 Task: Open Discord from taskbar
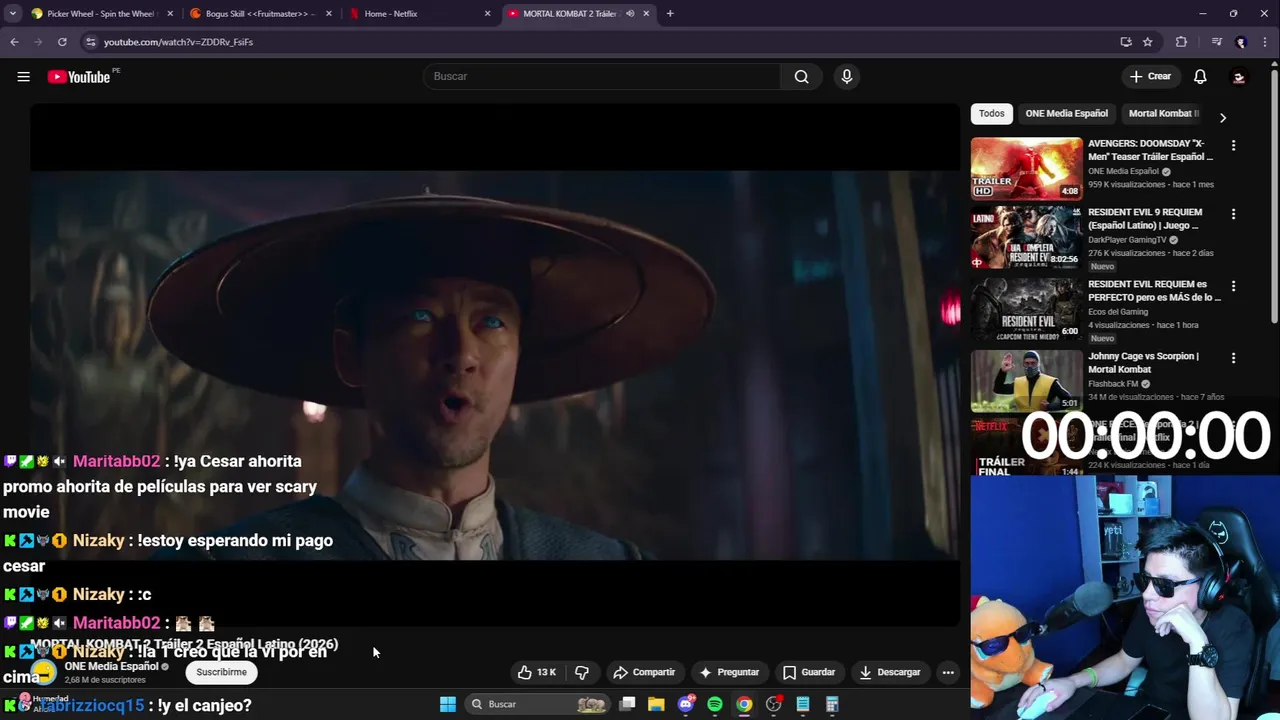click(x=686, y=704)
